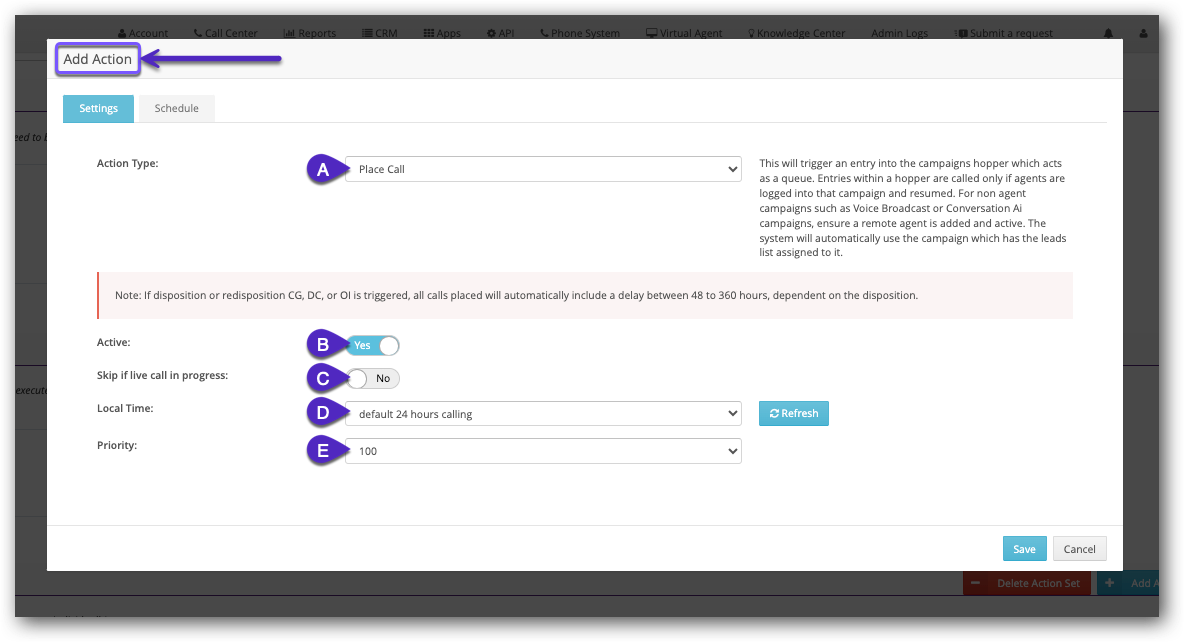Expand the Local Time dropdown
Viewport: 1184px width, 642px height.
point(543,412)
